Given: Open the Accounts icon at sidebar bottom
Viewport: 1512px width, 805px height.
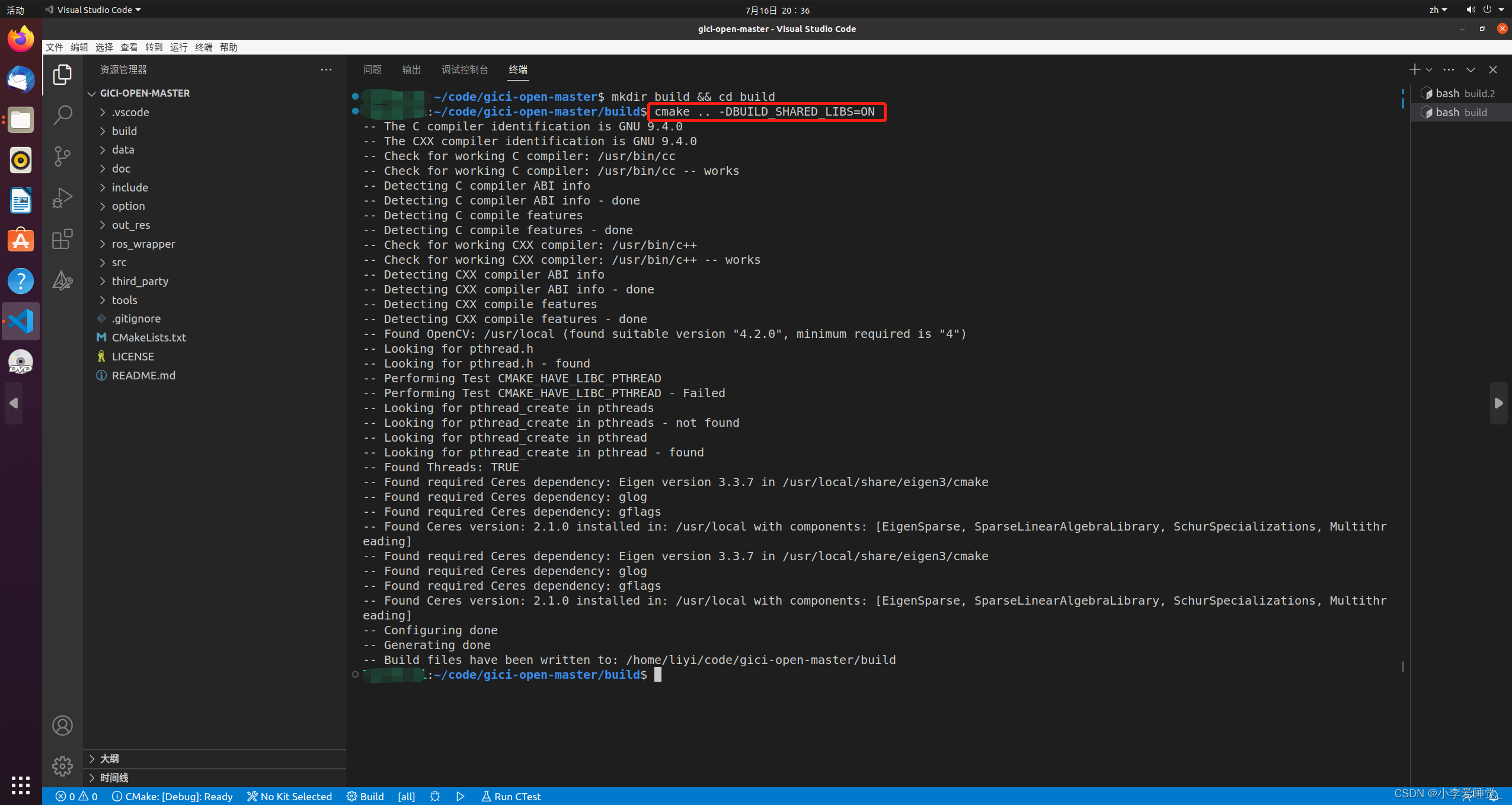Looking at the screenshot, I should 63,724.
